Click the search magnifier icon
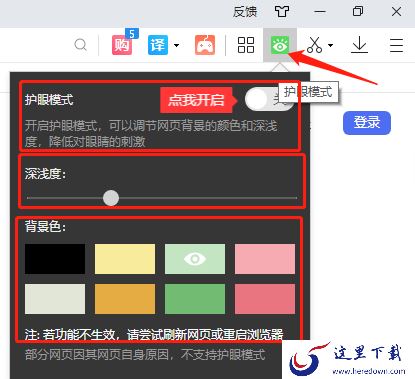 click(81, 45)
